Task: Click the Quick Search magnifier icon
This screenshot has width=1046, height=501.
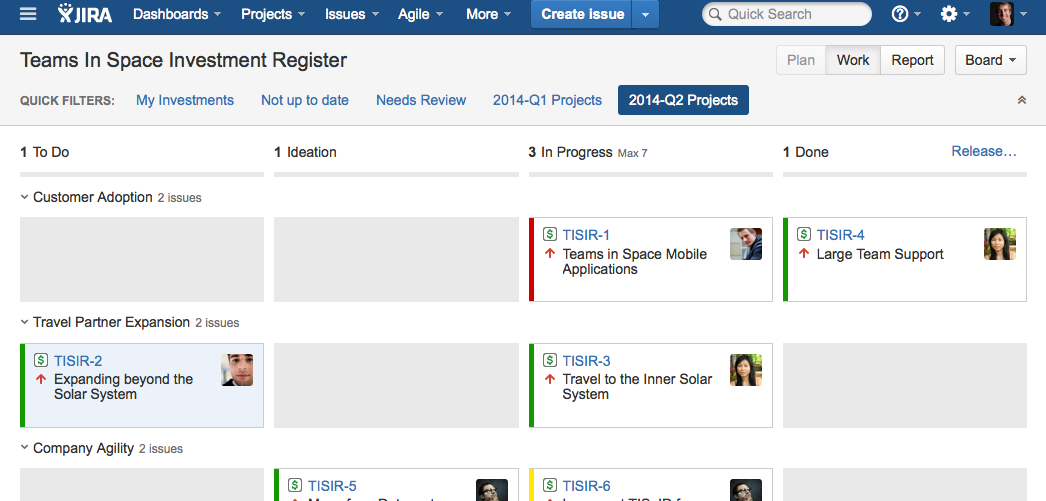Action: click(x=714, y=14)
